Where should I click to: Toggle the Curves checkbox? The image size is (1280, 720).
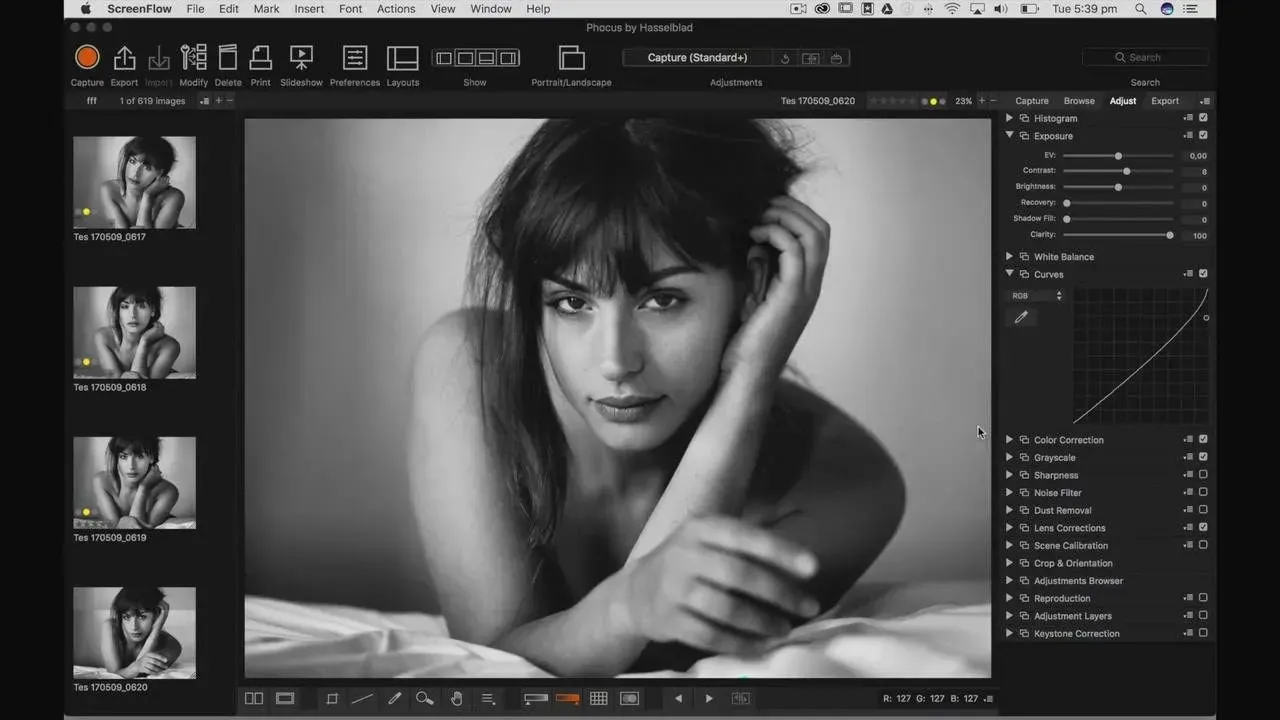[x=1203, y=273]
